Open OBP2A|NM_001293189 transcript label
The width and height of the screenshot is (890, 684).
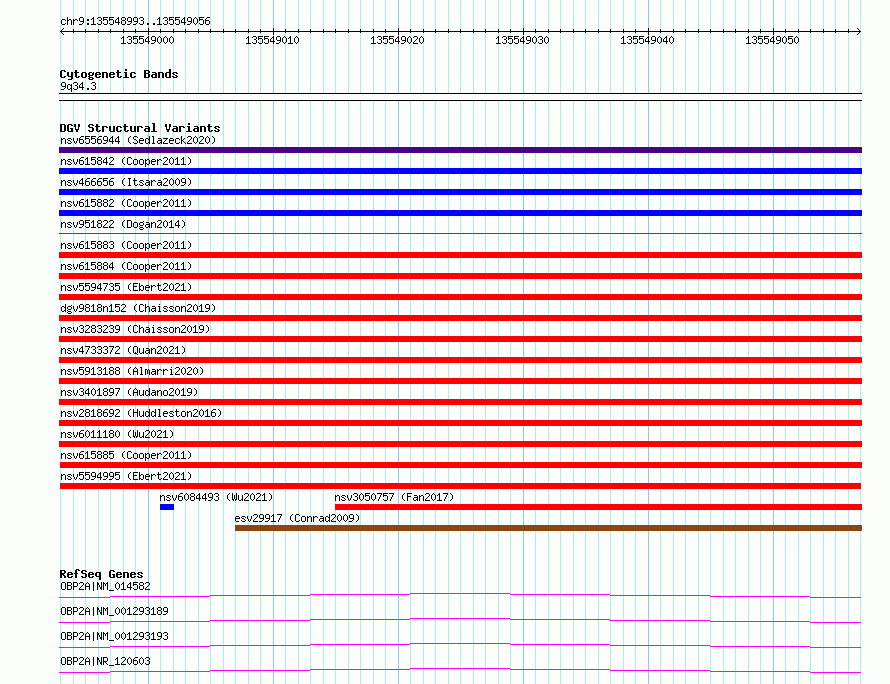114,611
